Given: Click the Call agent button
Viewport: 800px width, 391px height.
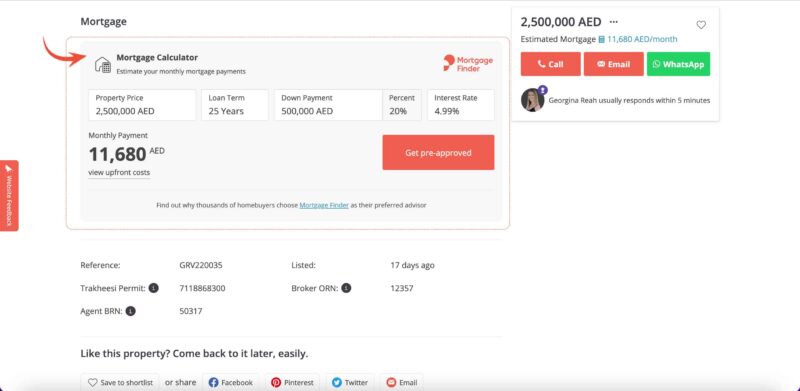Looking at the screenshot, I should pyautogui.click(x=551, y=64).
